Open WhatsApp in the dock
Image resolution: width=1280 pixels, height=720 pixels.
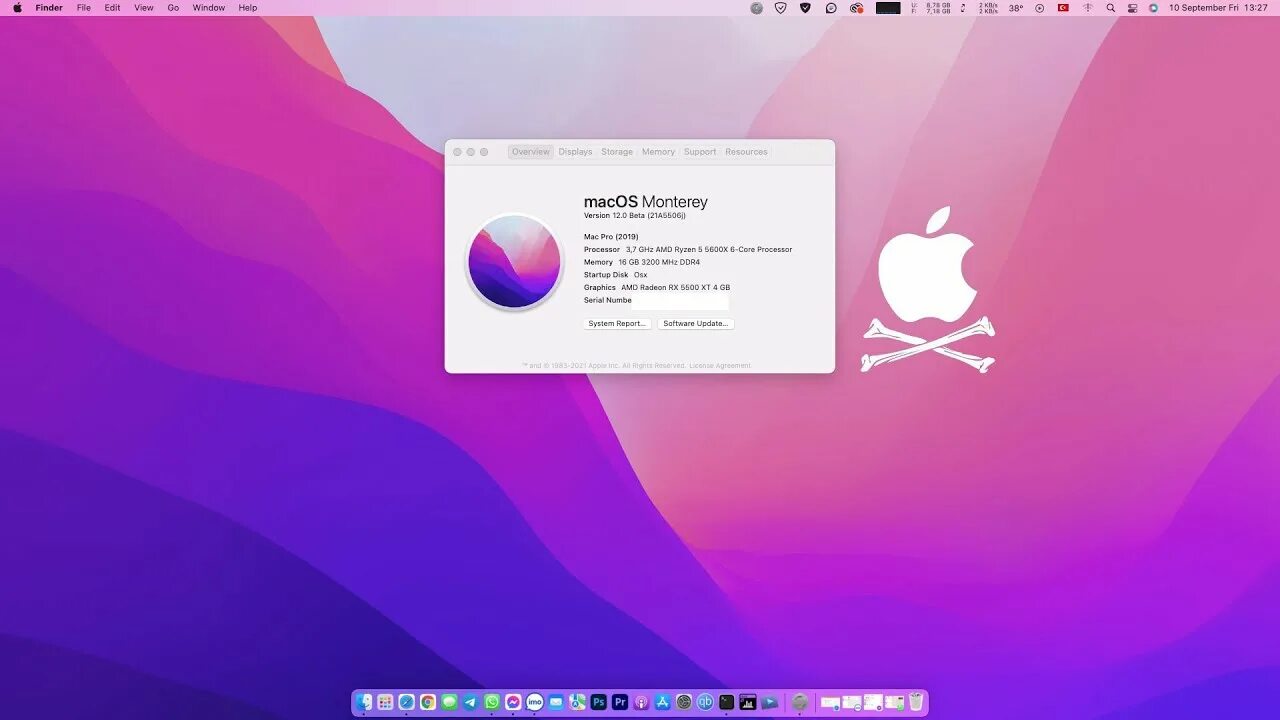492,702
